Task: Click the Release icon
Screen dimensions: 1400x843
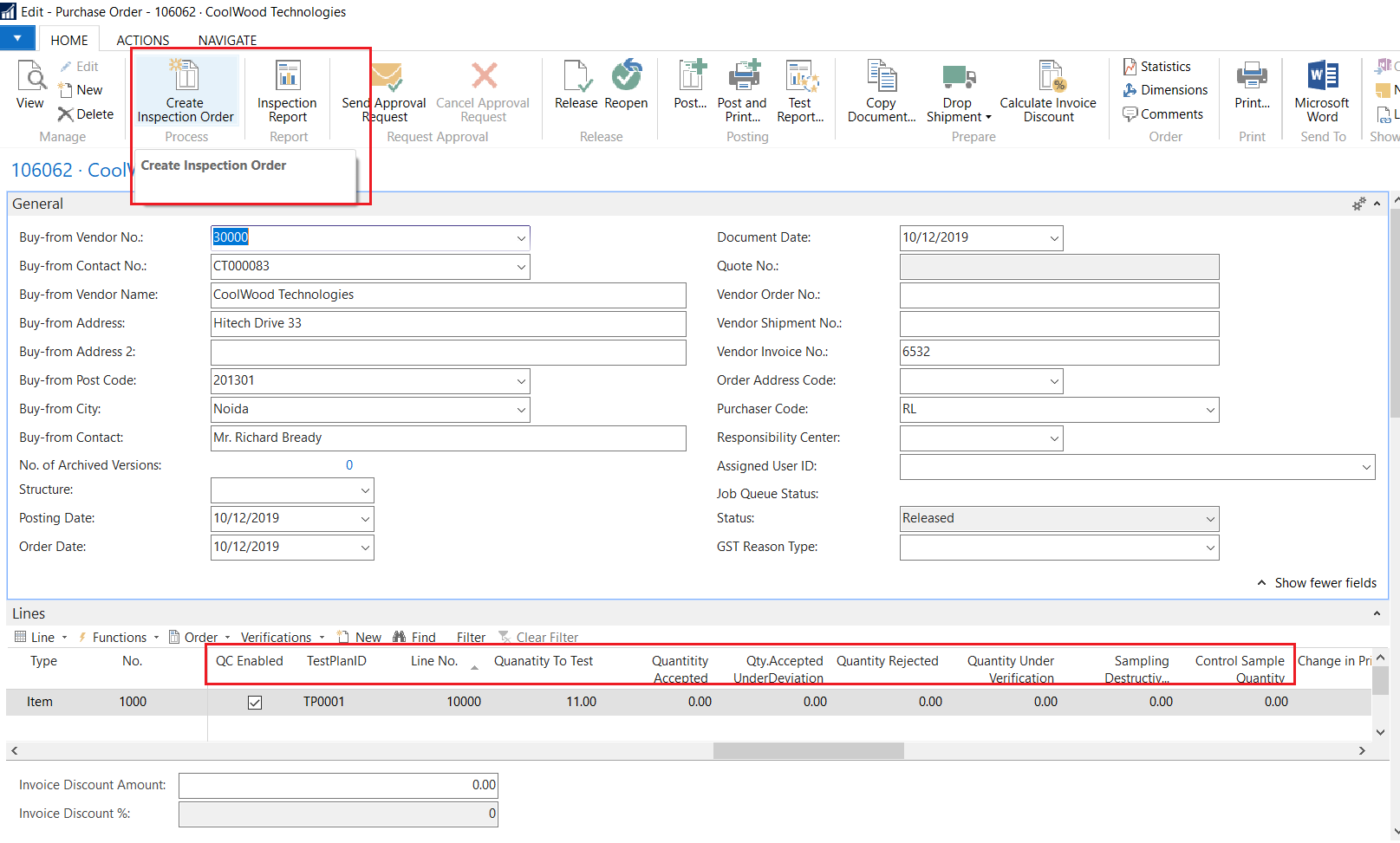Action: (x=576, y=76)
